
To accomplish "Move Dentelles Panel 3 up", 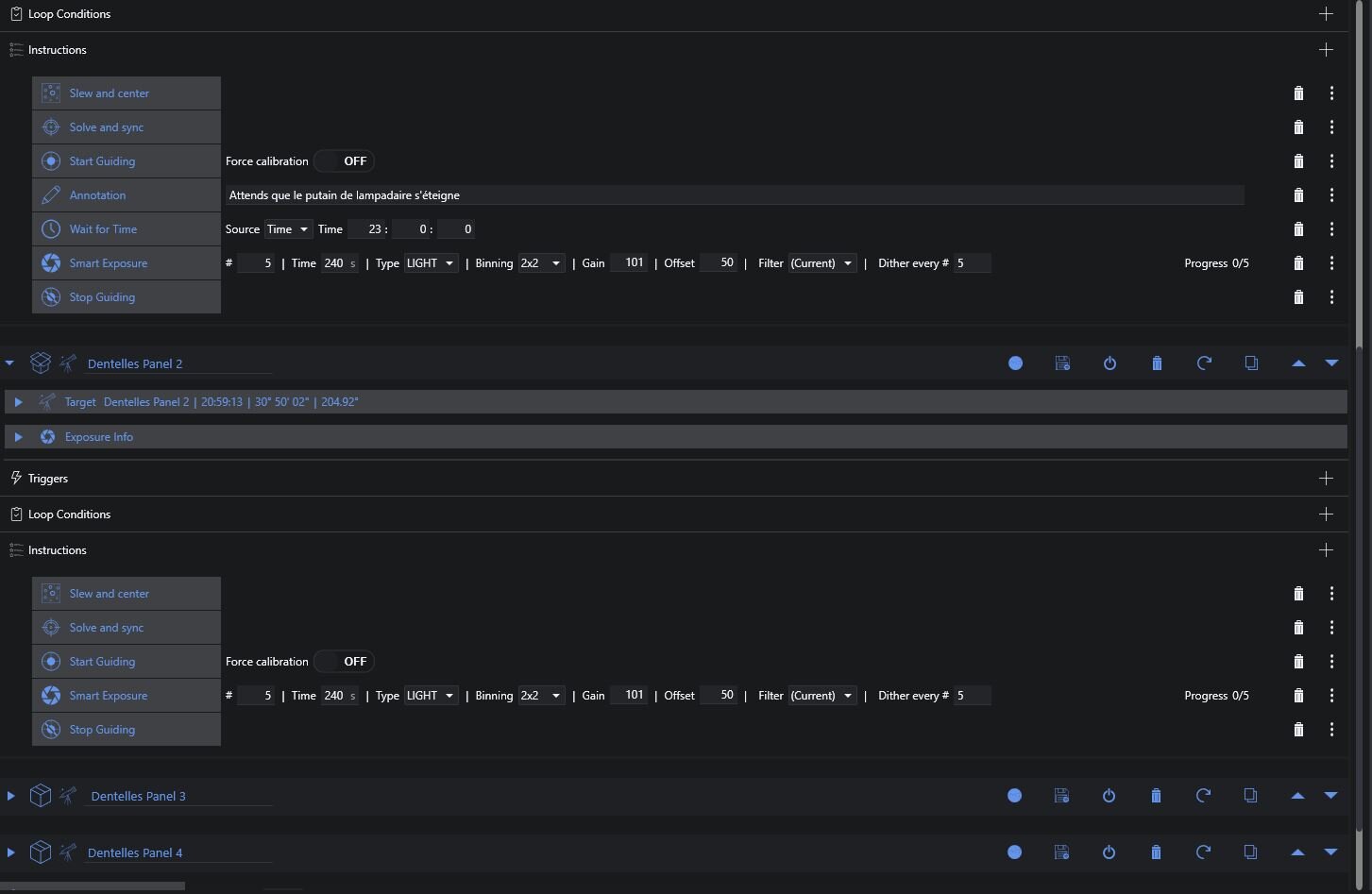I will click(1297, 796).
